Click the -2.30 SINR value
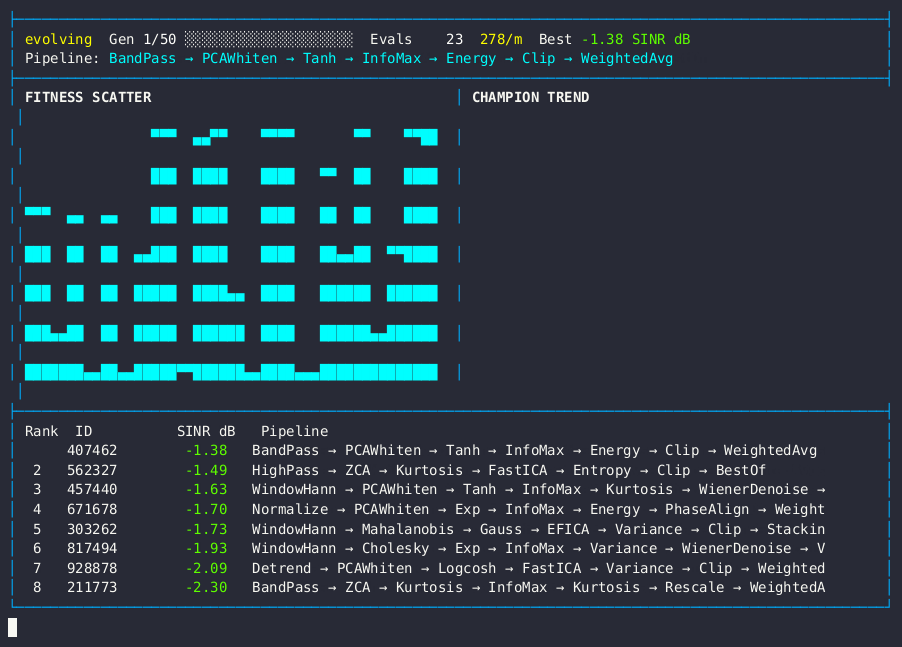 [206, 587]
